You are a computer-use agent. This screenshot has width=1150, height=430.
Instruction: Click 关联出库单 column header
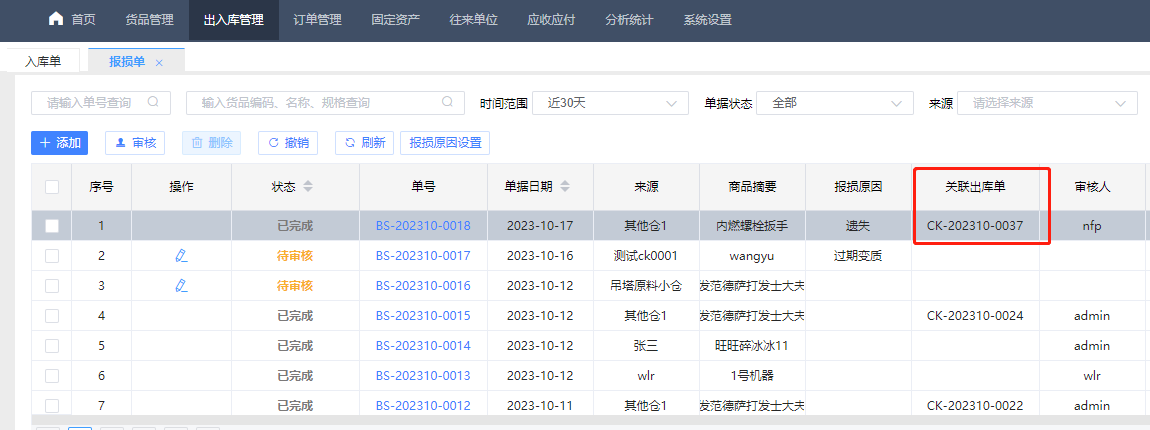975,187
